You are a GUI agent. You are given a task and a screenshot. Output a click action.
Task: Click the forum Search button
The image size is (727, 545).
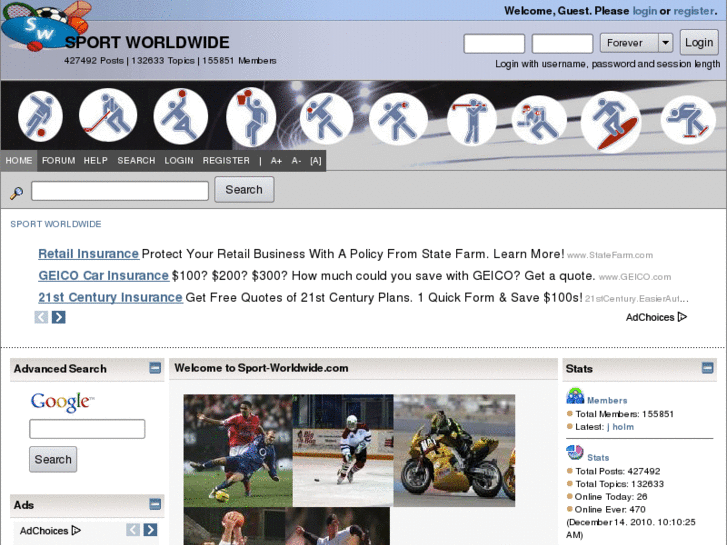(244, 189)
